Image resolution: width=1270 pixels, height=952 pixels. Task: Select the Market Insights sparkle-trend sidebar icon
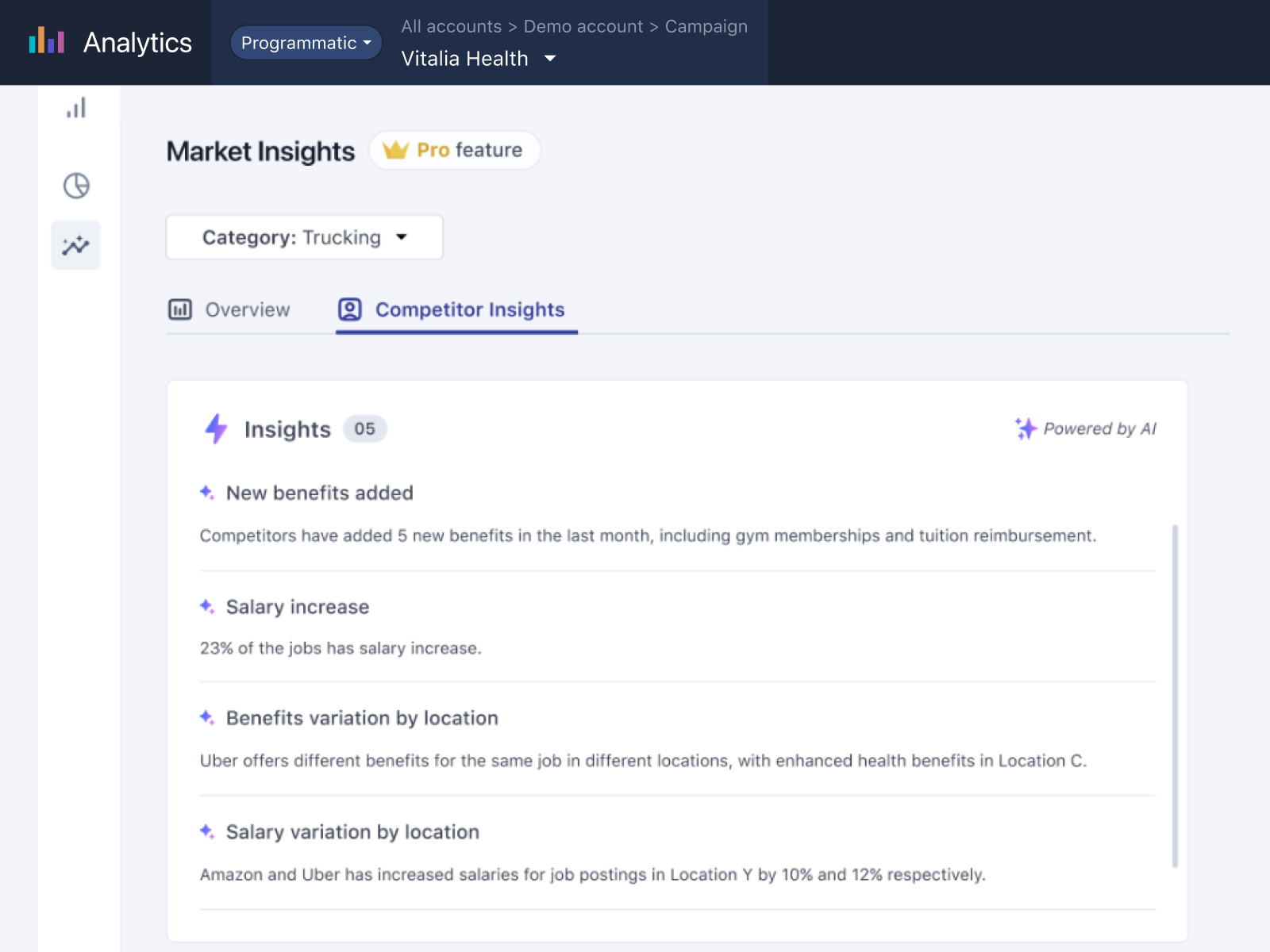coord(76,245)
